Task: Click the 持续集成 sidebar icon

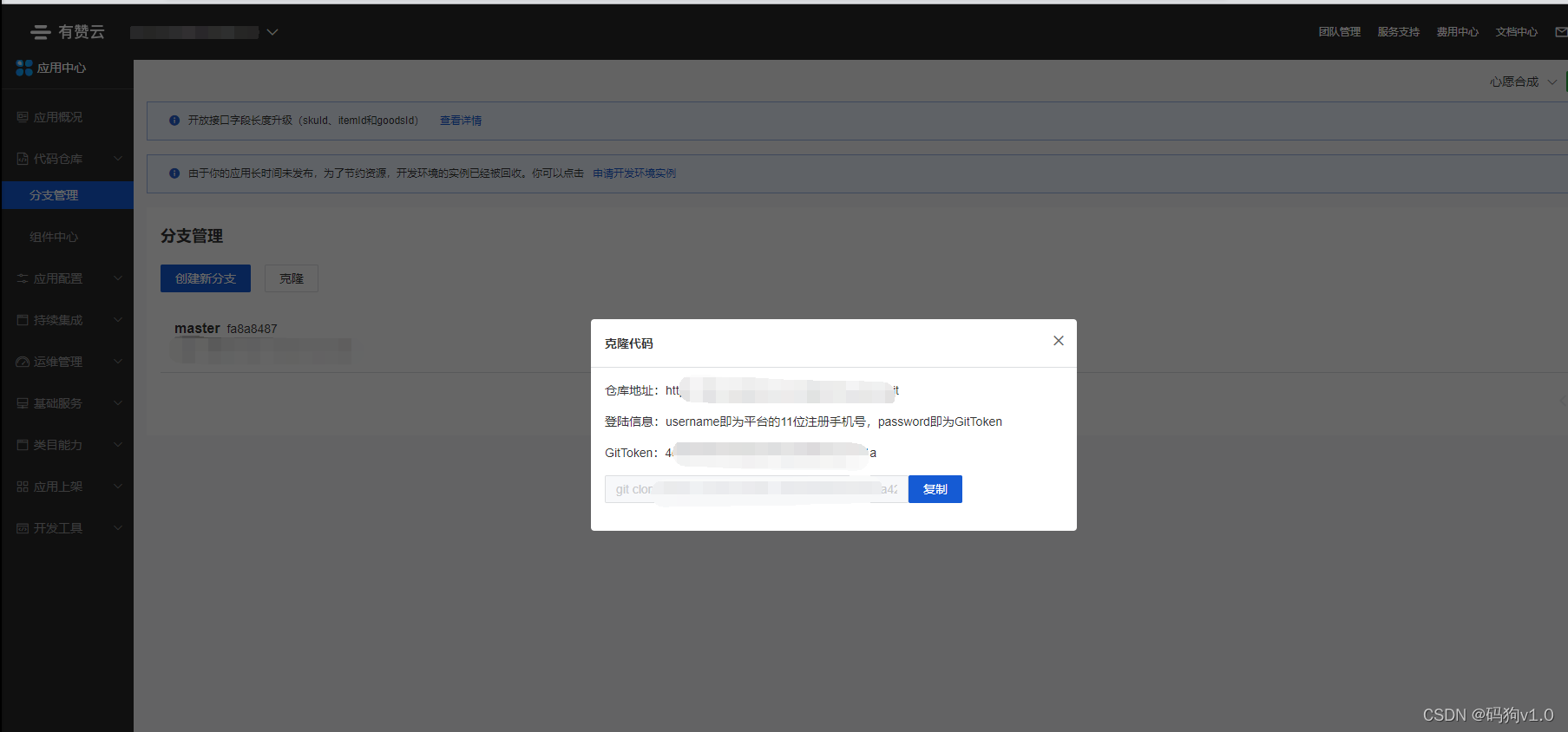Action: (x=23, y=320)
